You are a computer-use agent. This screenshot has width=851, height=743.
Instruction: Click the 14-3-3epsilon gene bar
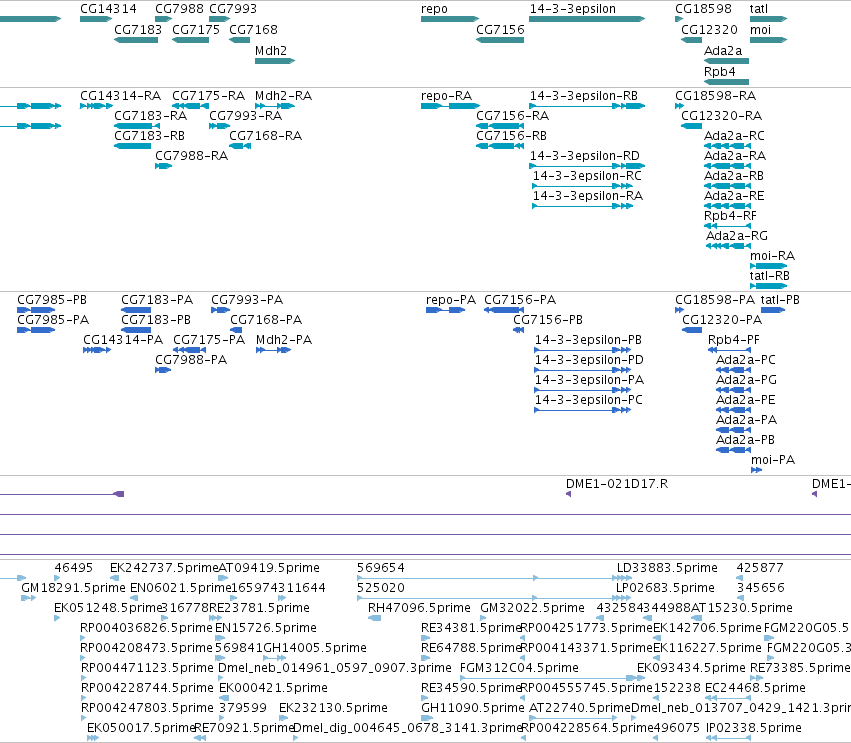click(587, 19)
